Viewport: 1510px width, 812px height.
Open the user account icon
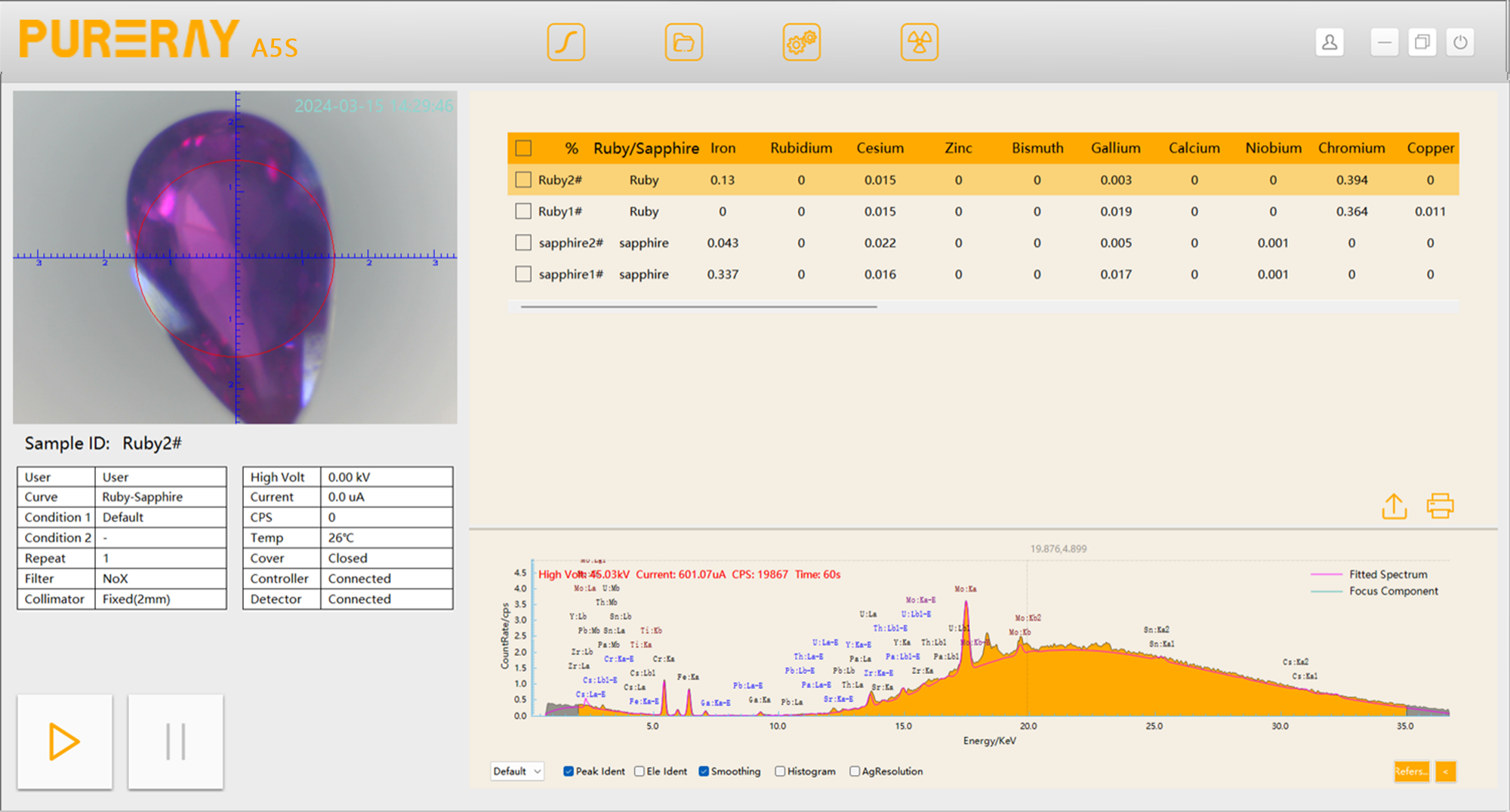[1330, 42]
